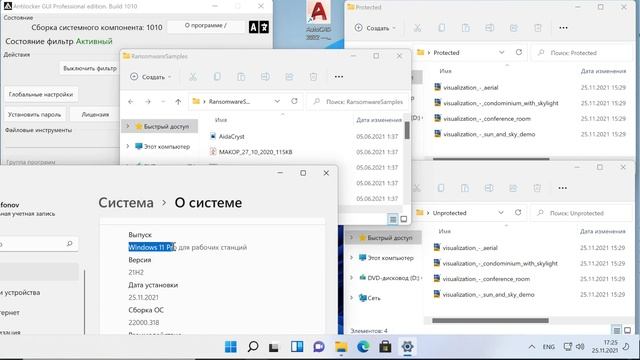Expand This PC in Unprotected sidebar

coord(351,258)
